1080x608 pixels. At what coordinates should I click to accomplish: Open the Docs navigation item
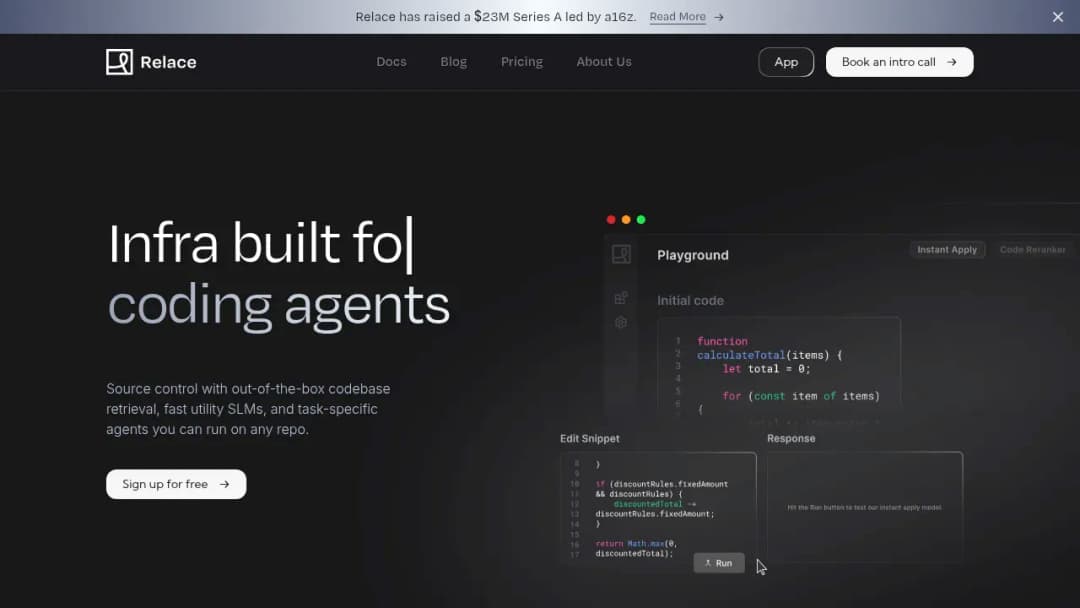coord(391,62)
